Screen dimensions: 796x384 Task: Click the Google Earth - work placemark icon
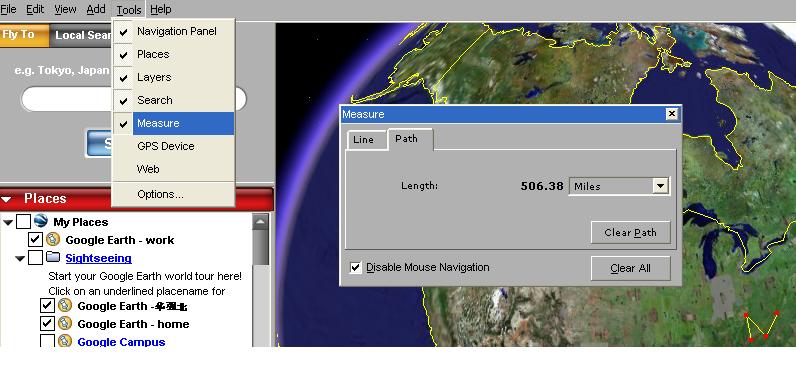click(52, 239)
